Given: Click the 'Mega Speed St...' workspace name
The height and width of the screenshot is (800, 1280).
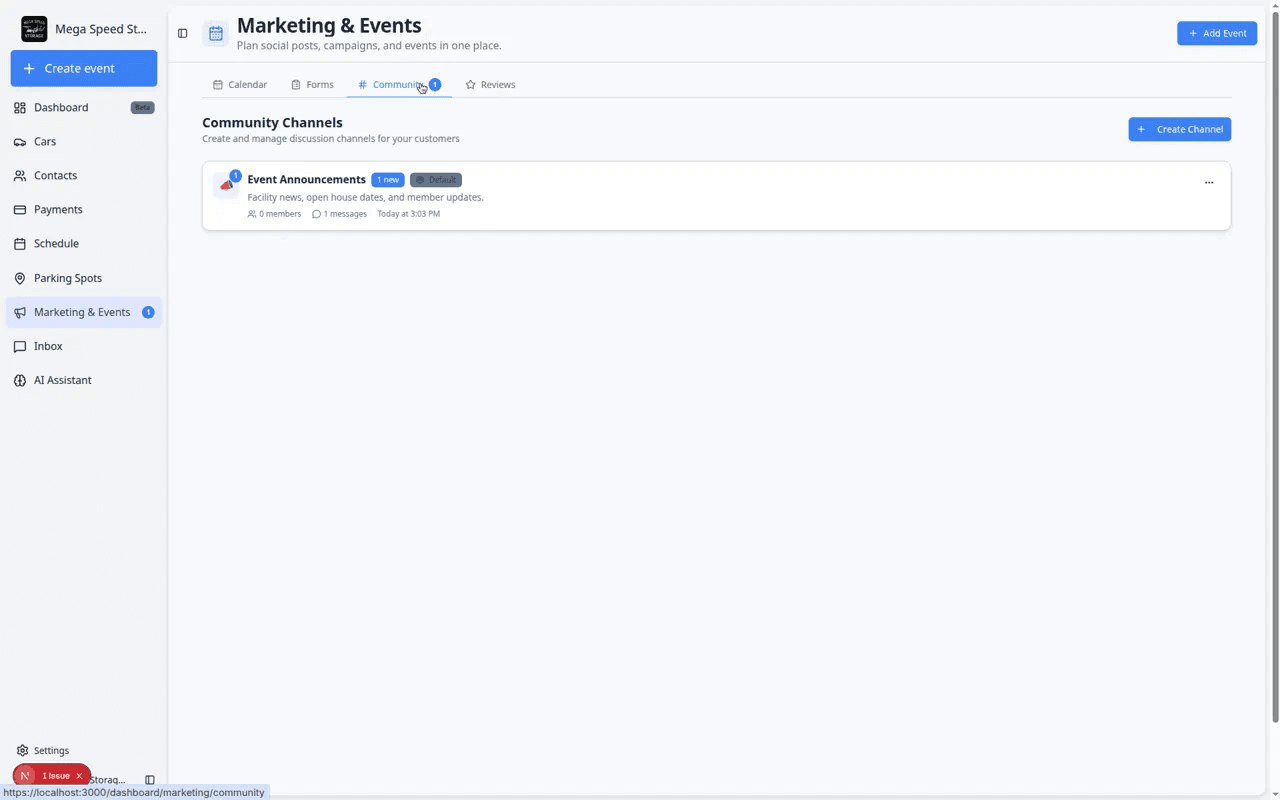Looking at the screenshot, I should pos(101,29).
